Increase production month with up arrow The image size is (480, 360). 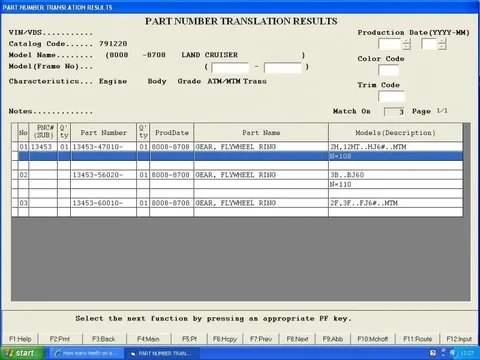(442, 41)
